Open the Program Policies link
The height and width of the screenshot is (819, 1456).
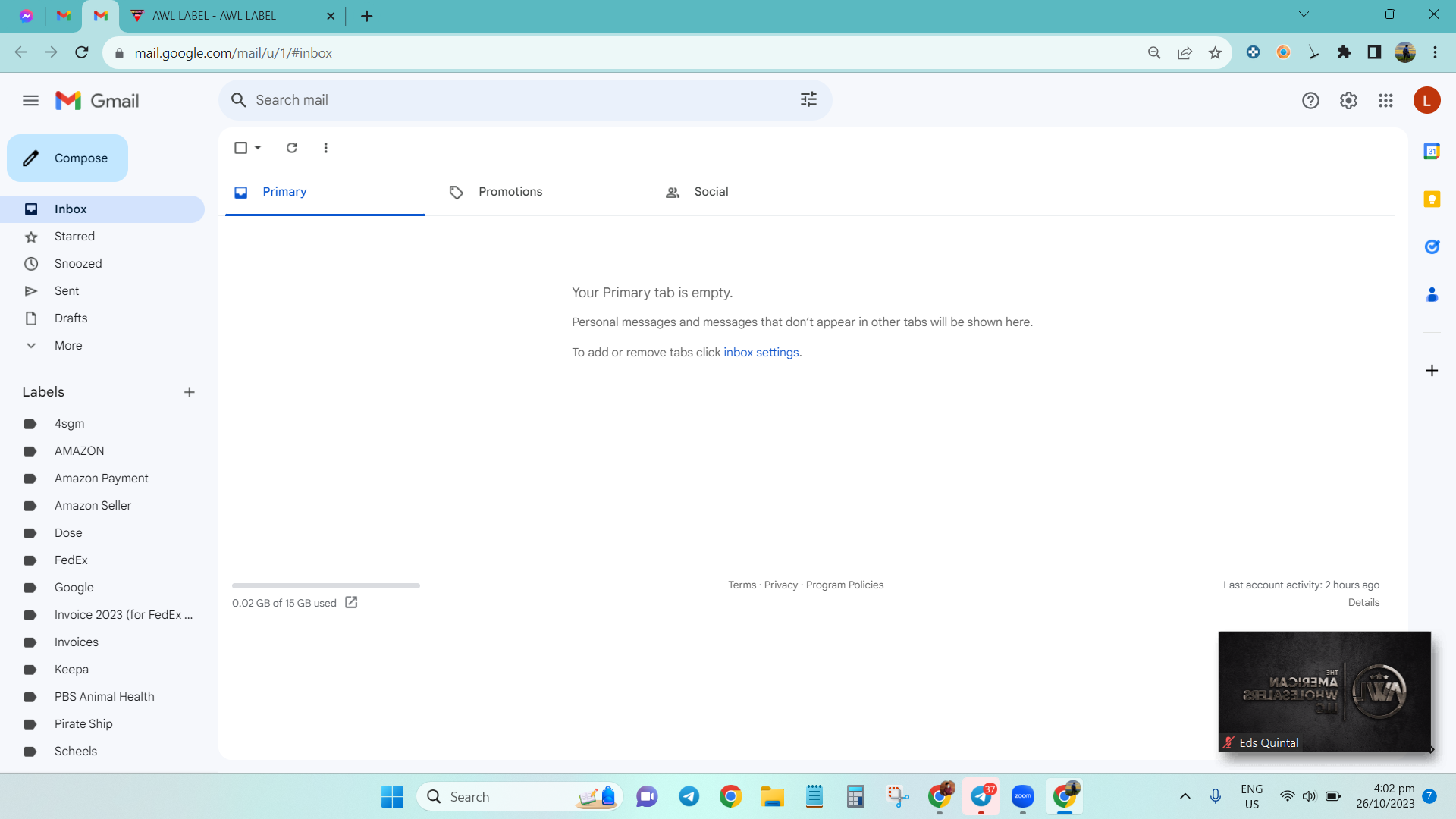[x=845, y=585]
